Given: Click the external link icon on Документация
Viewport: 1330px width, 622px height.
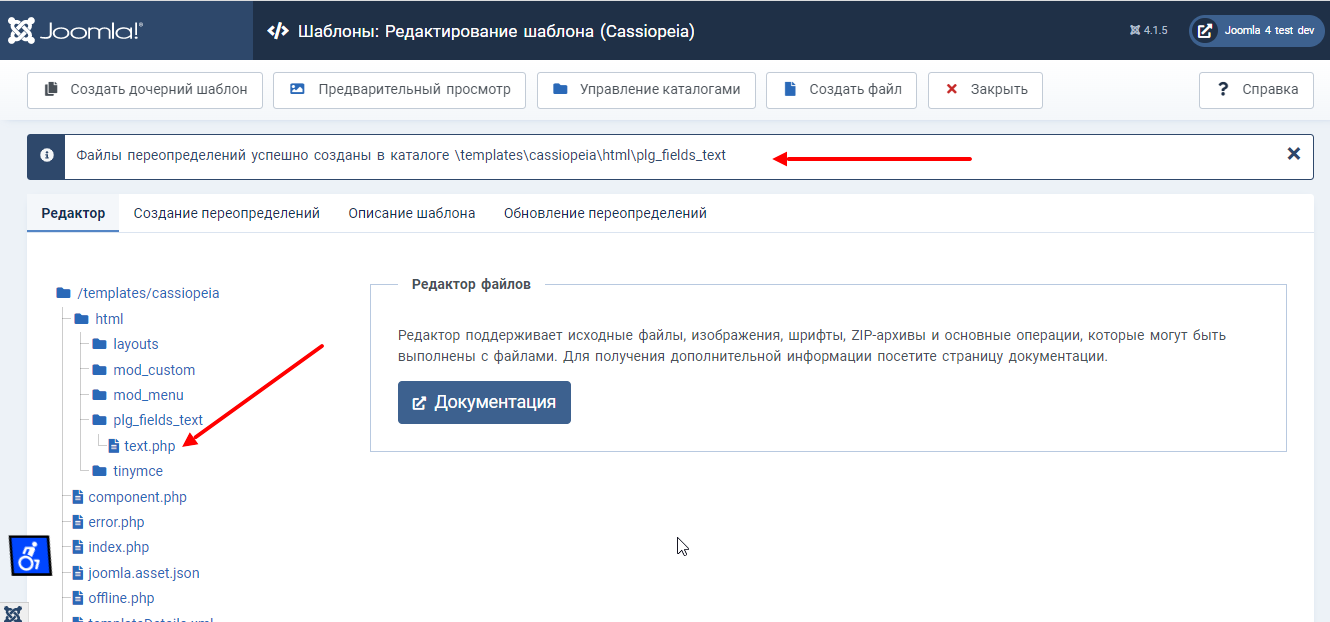Looking at the screenshot, I should (x=420, y=403).
